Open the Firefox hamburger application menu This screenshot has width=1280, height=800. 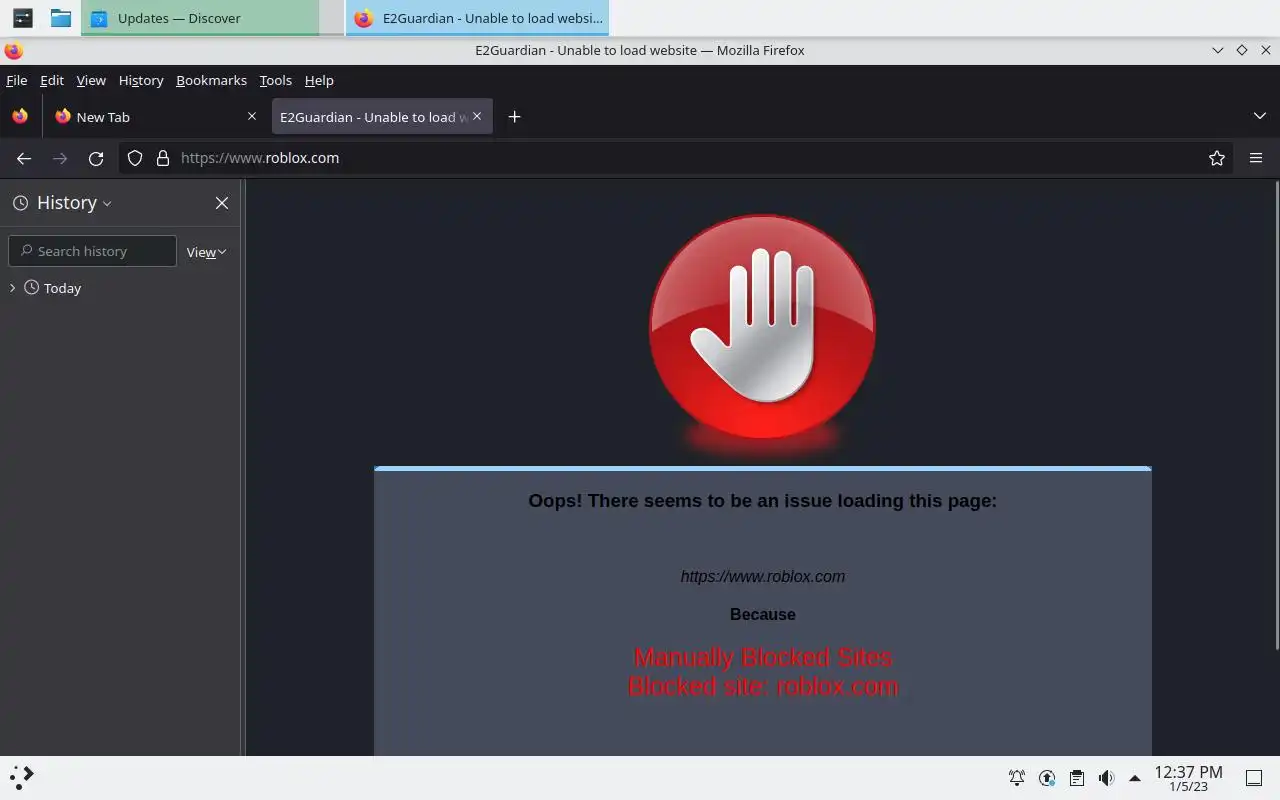pos(1256,158)
